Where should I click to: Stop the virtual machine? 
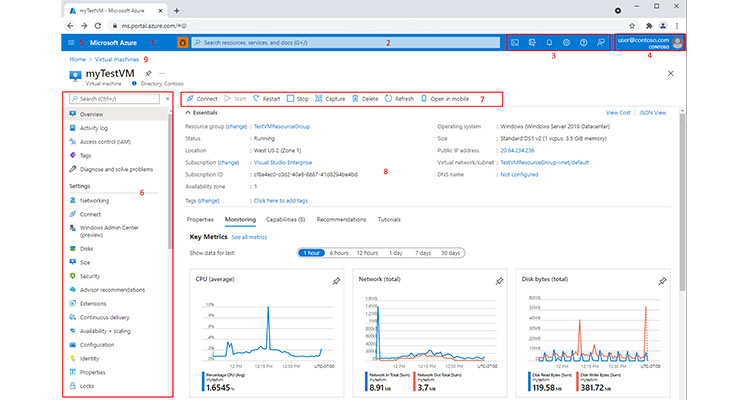coord(298,99)
